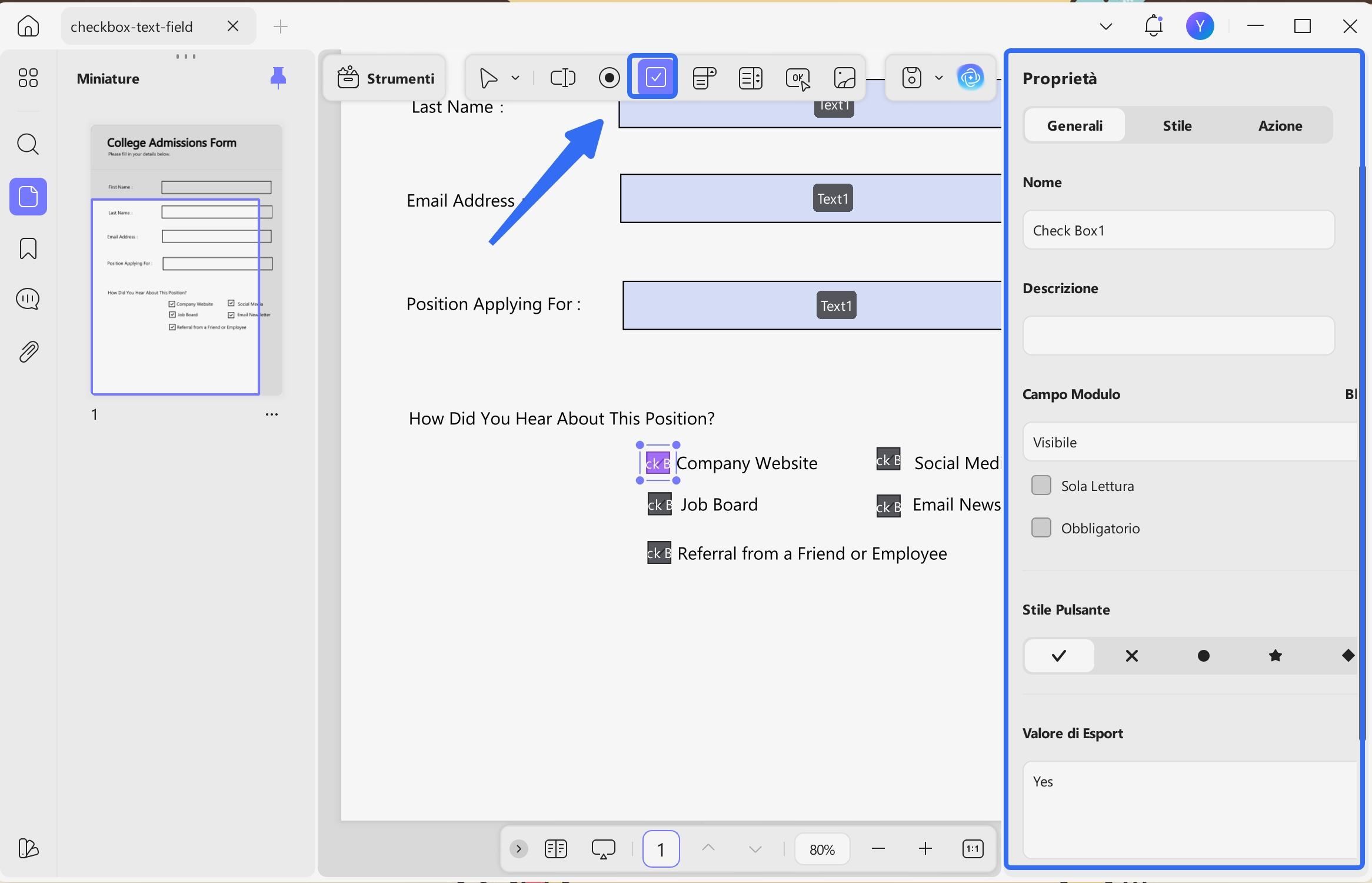Open the thumbnails page sidebar icon
The height and width of the screenshot is (883, 1372).
point(28,197)
